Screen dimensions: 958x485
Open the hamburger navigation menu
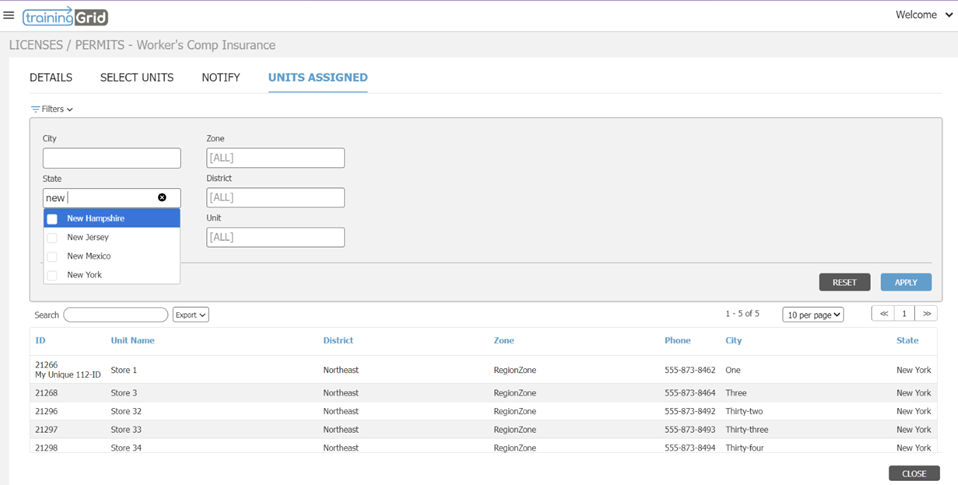9,16
